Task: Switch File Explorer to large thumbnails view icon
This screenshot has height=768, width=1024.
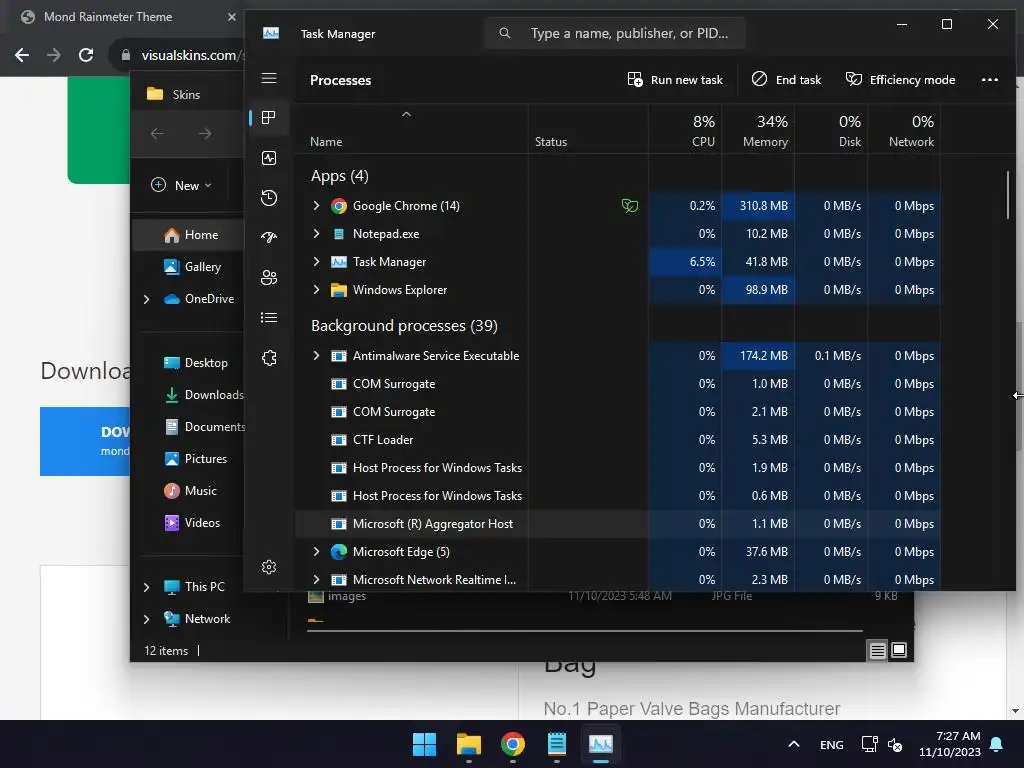Action: [899, 650]
